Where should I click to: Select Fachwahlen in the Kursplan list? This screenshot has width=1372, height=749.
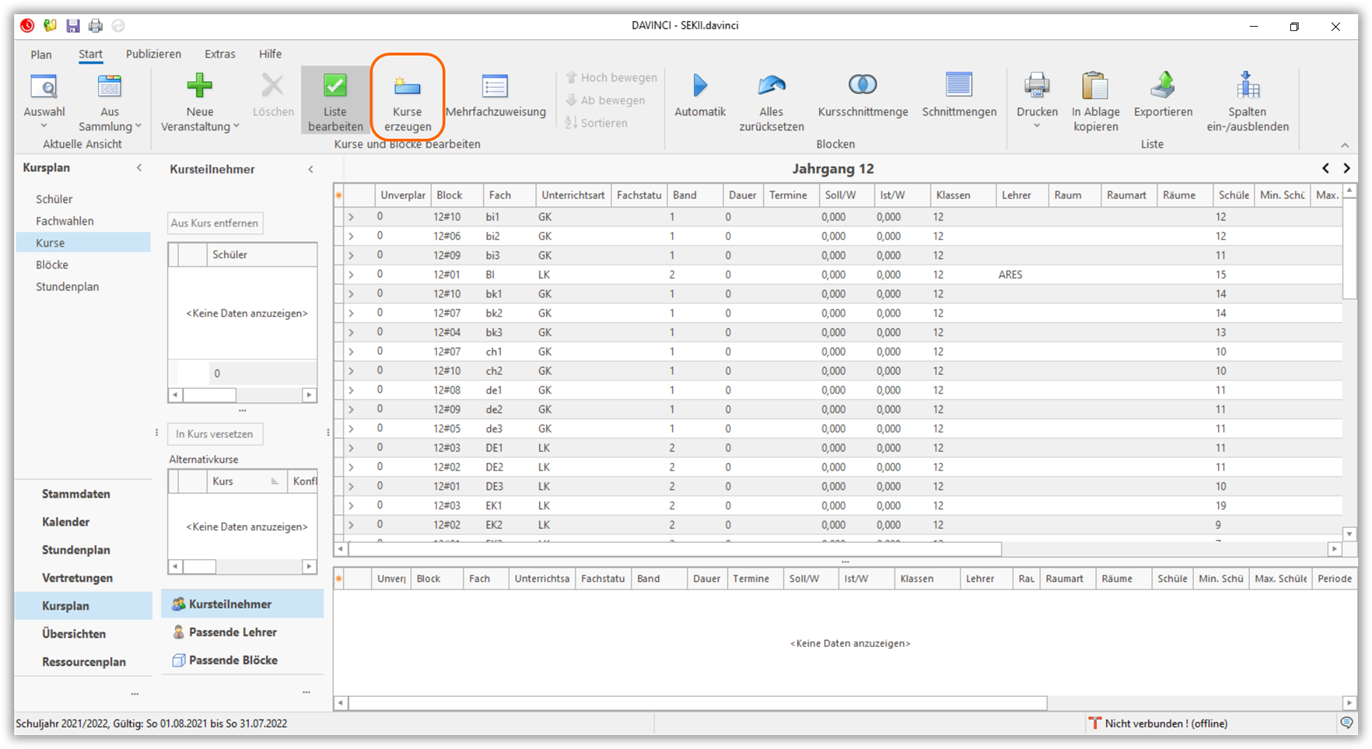click(65, 221)
